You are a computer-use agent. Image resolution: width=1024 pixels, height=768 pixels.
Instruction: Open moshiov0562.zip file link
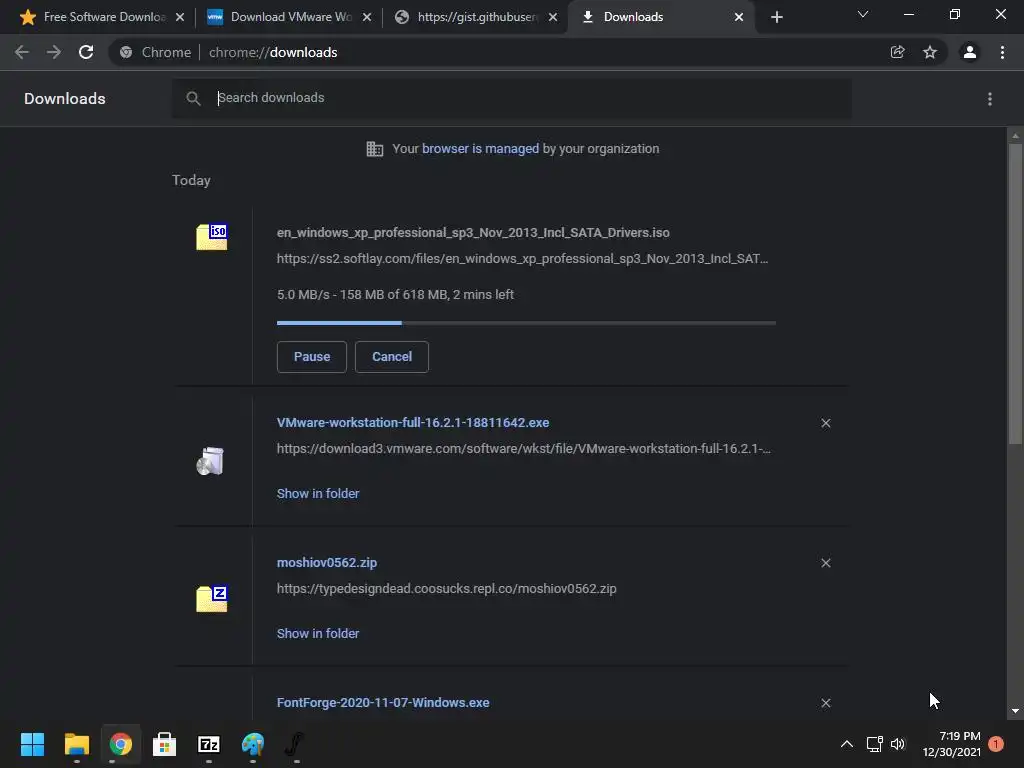(327, 562)
